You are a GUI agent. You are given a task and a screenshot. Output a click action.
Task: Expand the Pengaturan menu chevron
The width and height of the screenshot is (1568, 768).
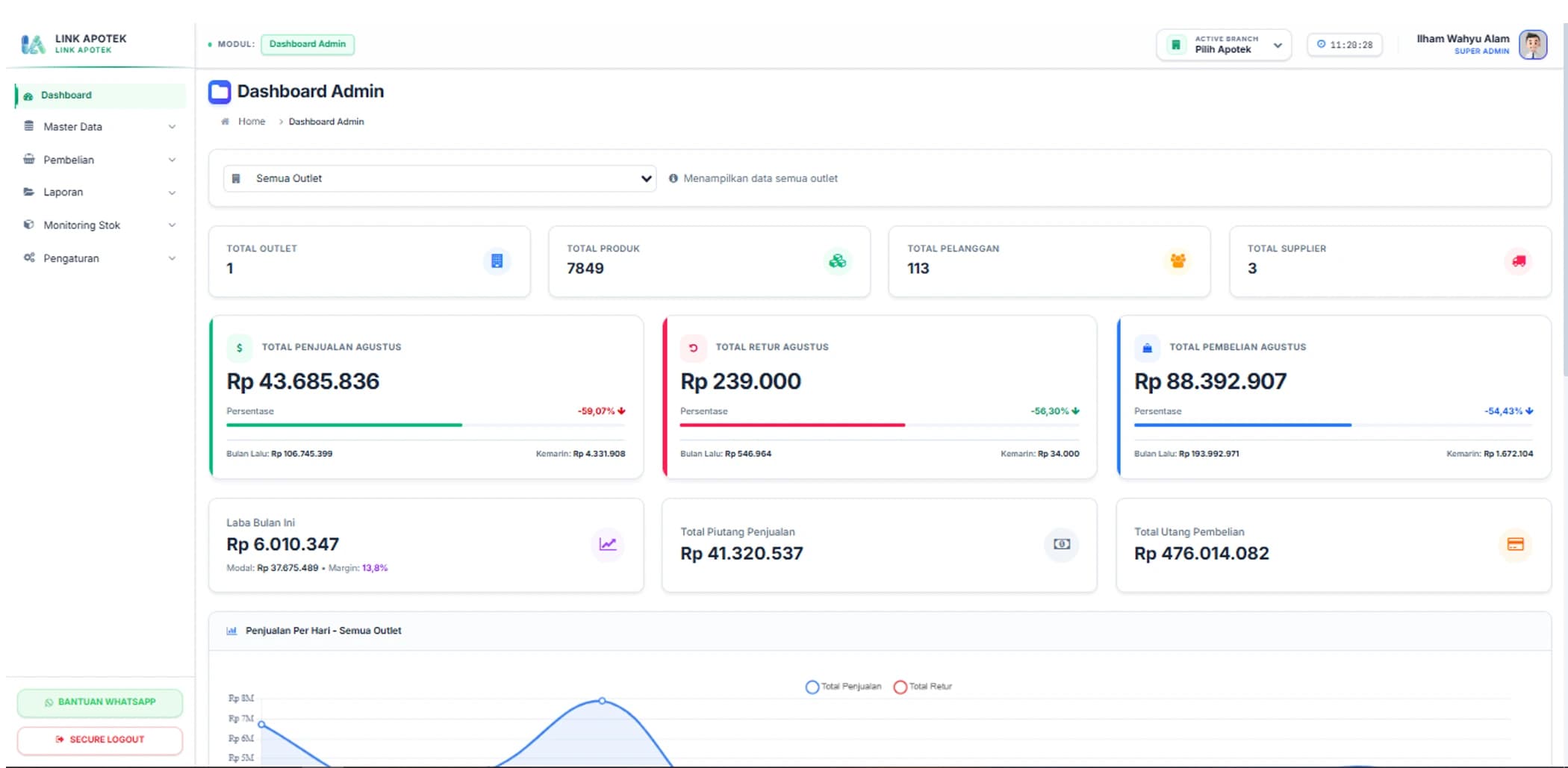[x=172, y=258]
